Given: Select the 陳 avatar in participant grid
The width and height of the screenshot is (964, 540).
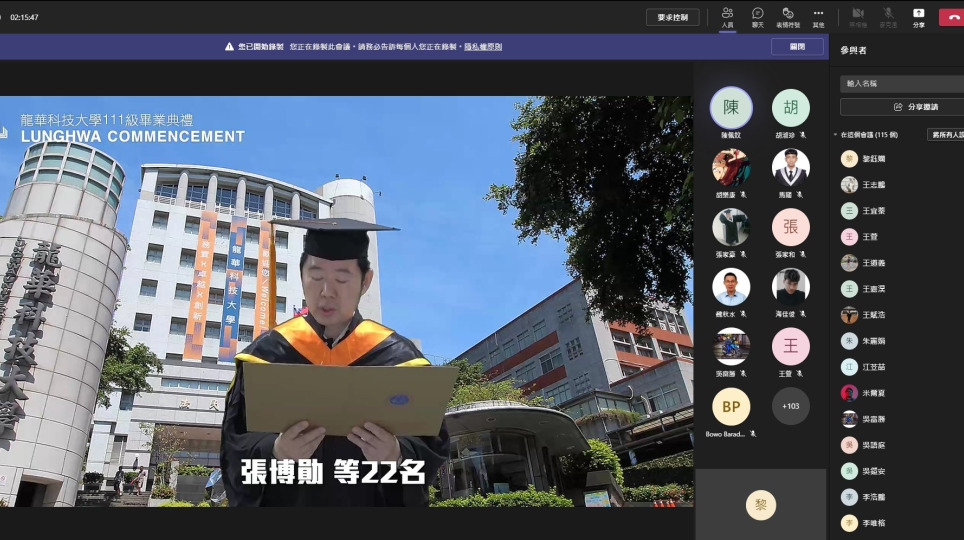Looking at the screenshot, I should tap(731, 108).
